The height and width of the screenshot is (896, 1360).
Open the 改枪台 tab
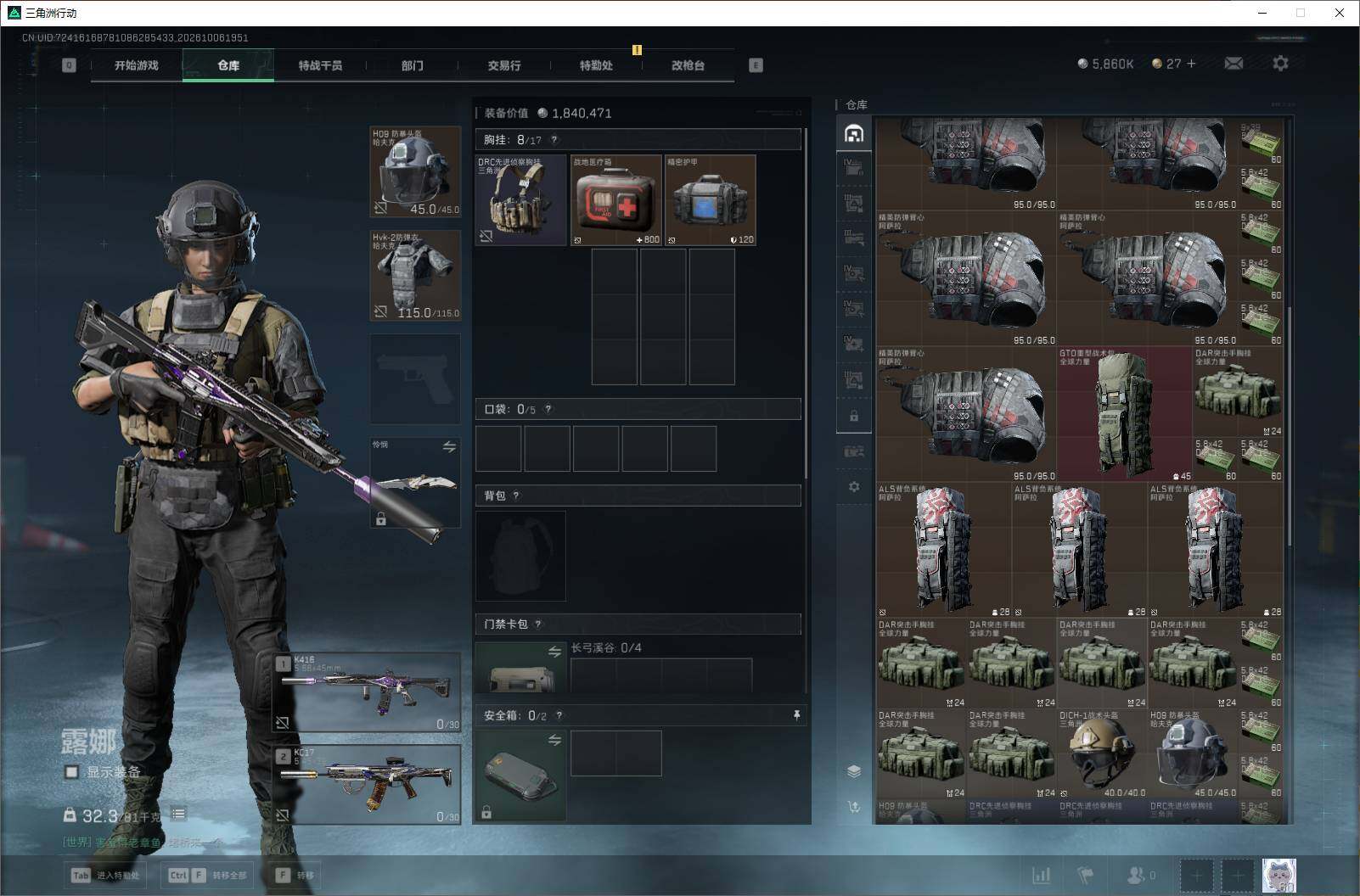pos(688,65)
